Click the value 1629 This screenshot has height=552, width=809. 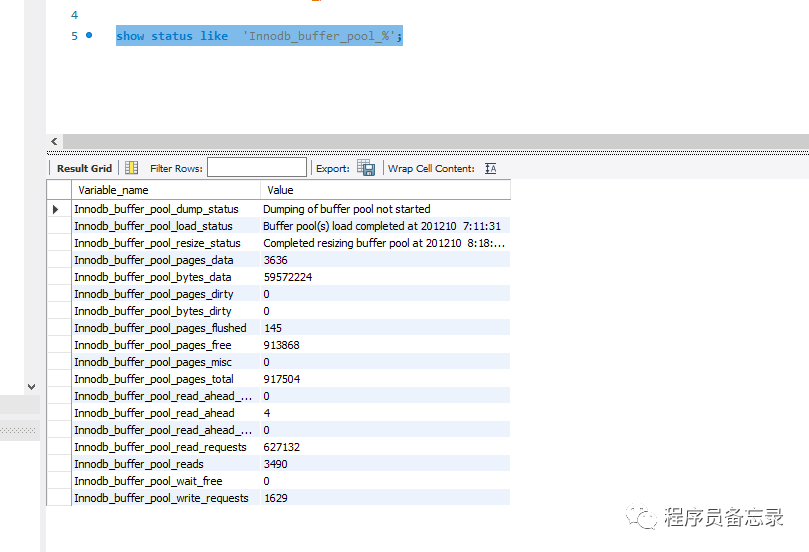[x=276, y=498]
